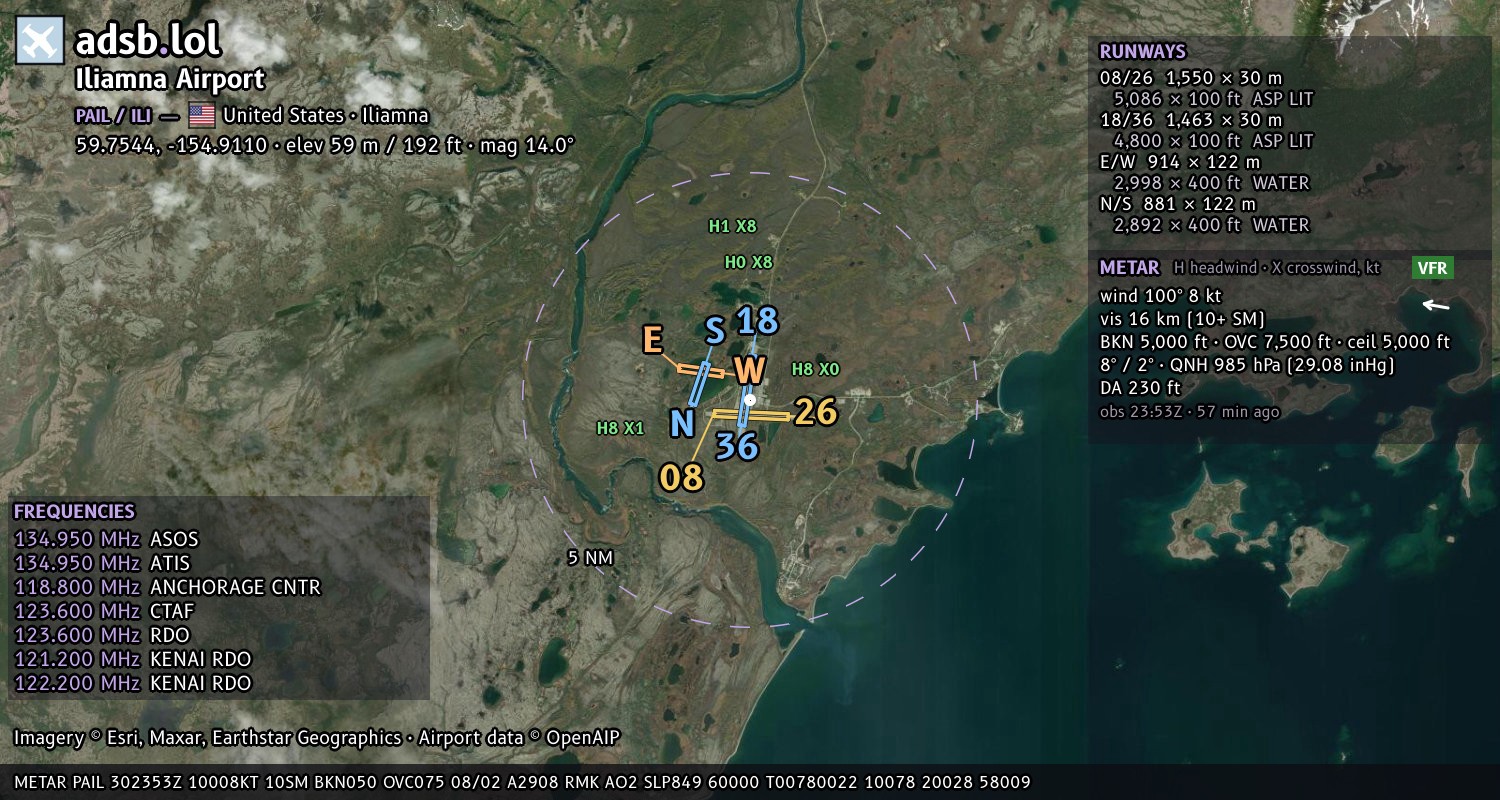1500x800 pixels.
Task: Select water runway end label E
Action: [652, 340]
